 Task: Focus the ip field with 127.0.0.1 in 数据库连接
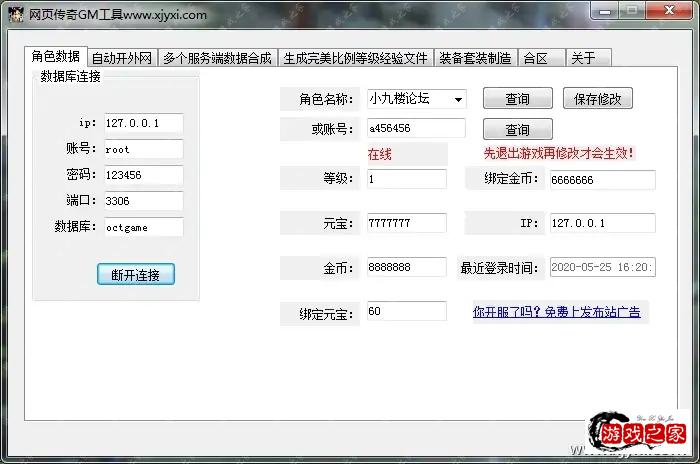click(x=144, y=123)
